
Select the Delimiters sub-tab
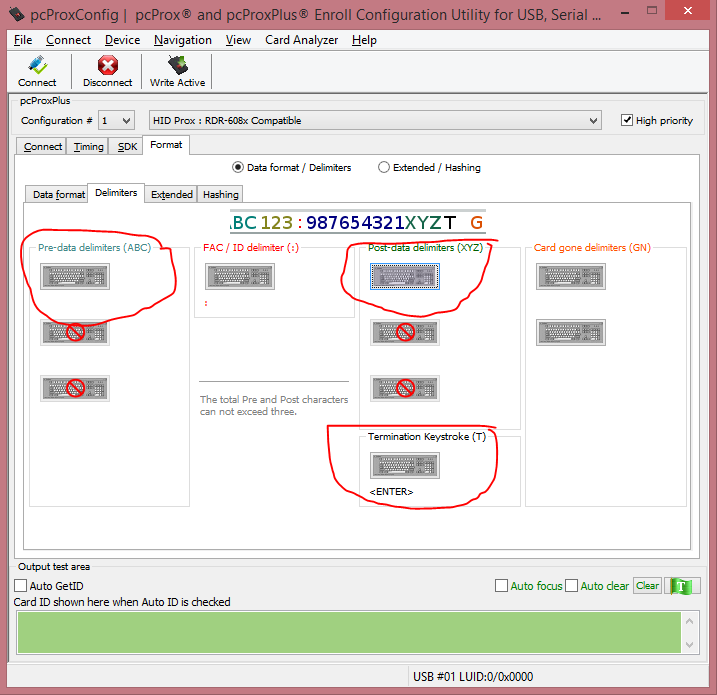click(x=116, y=193)
